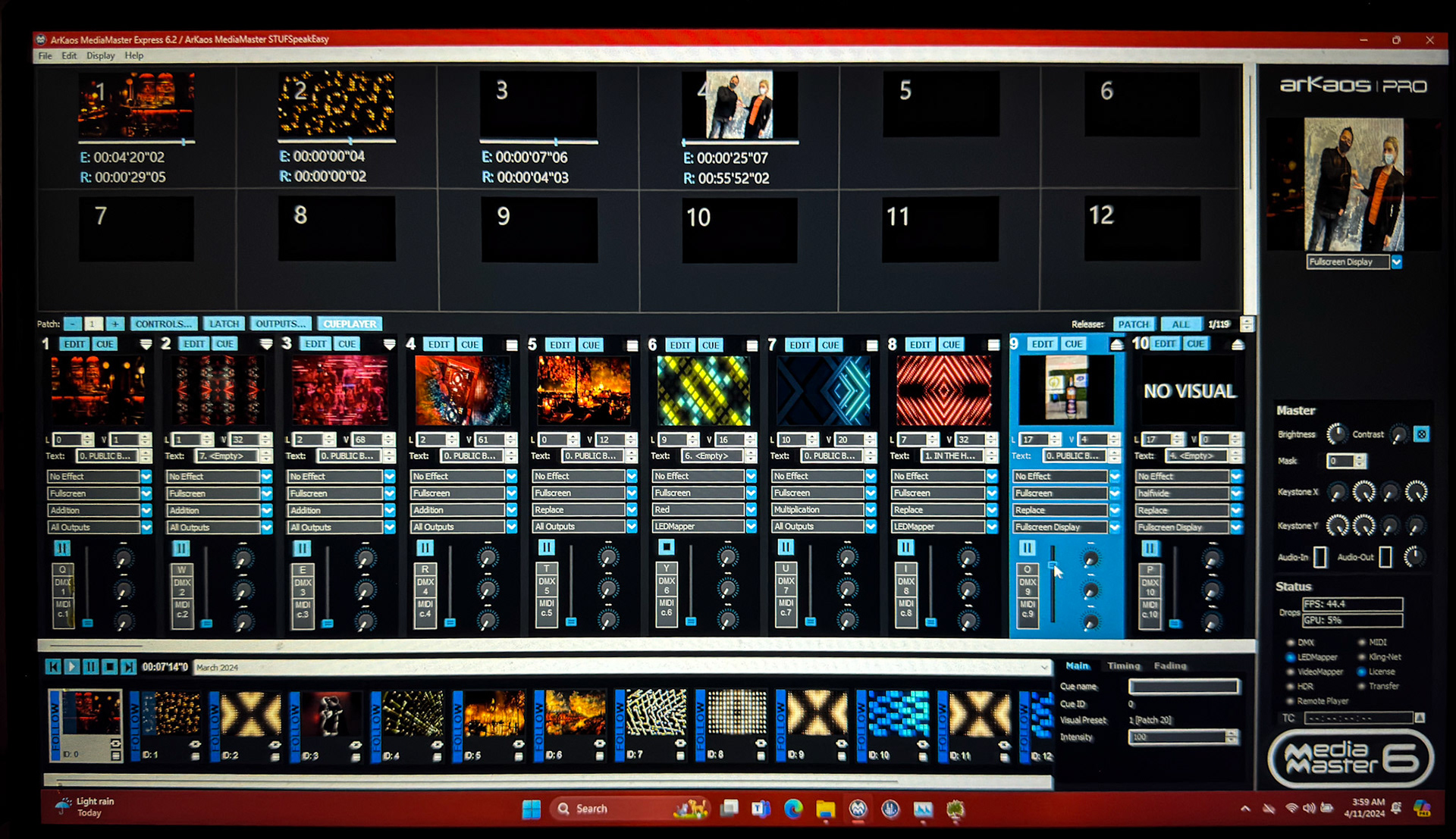
Task: Select visual cell 2 thumbnail in grid
Action: [336, 103]
